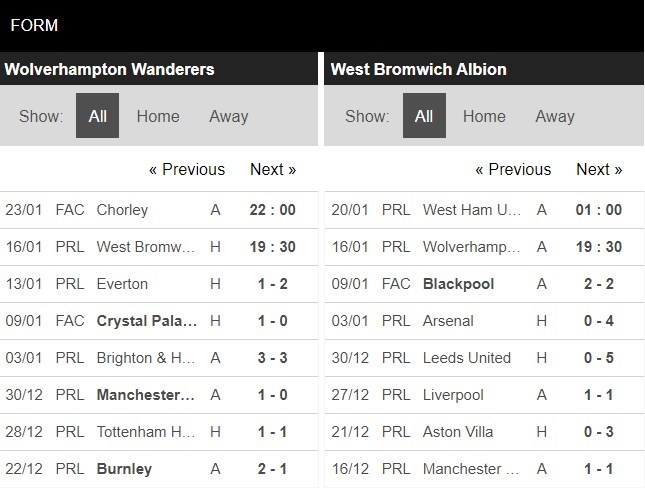Go to Previous West Bromwich matches
645x491 pixels.
pos(513,169)
